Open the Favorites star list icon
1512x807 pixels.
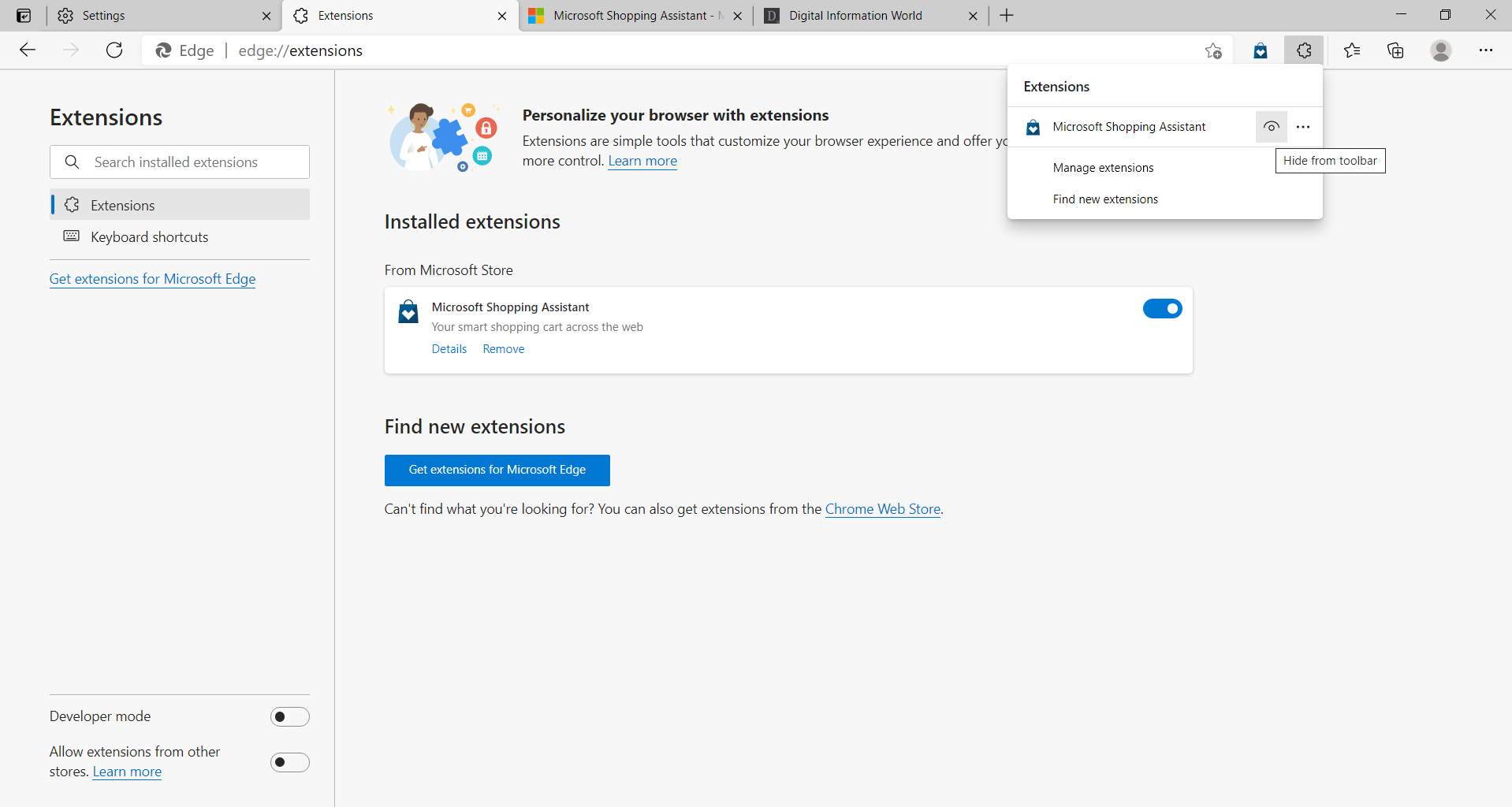coord(1351,50)
